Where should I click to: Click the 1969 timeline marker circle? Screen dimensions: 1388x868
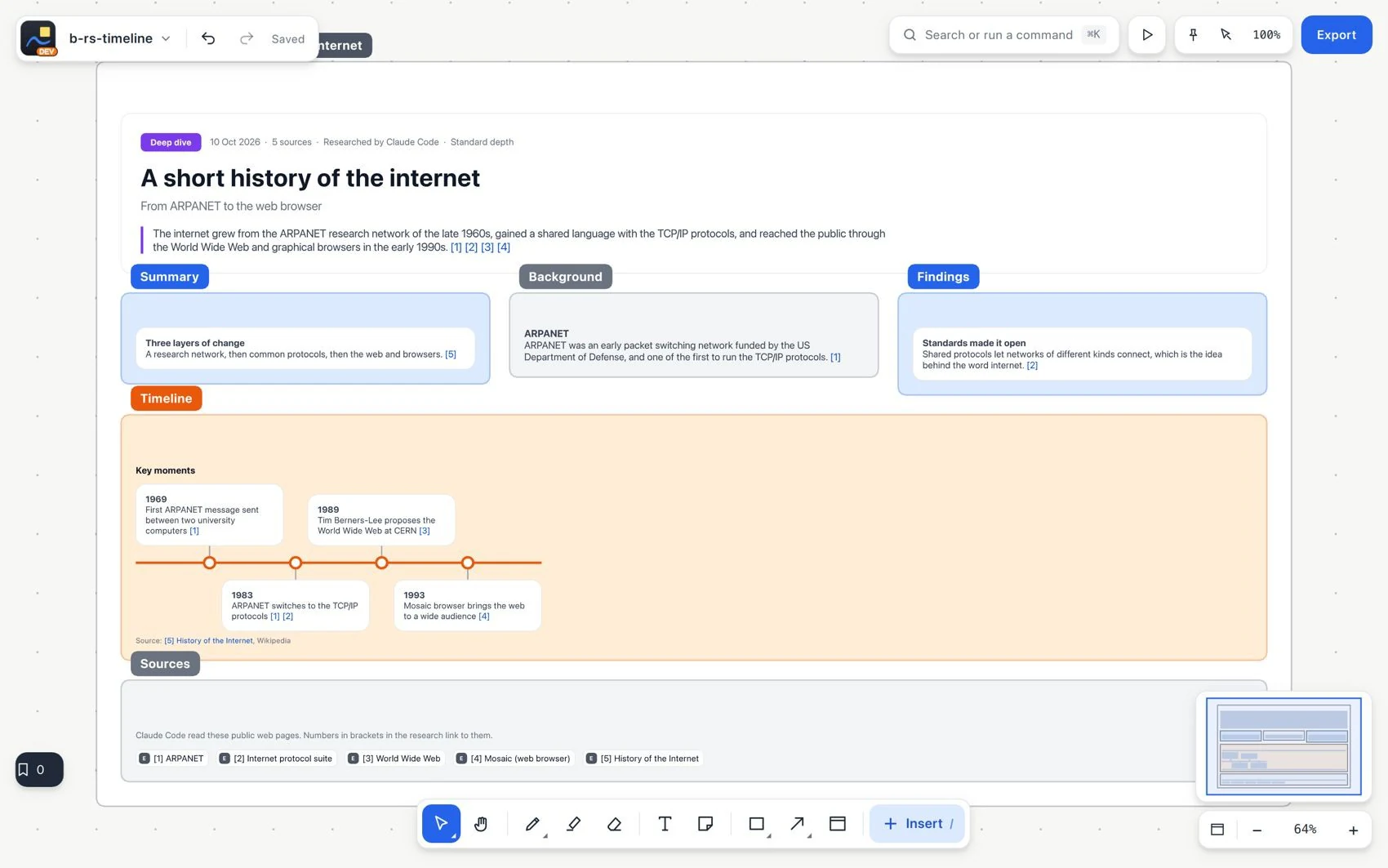(x=210, y=563)
